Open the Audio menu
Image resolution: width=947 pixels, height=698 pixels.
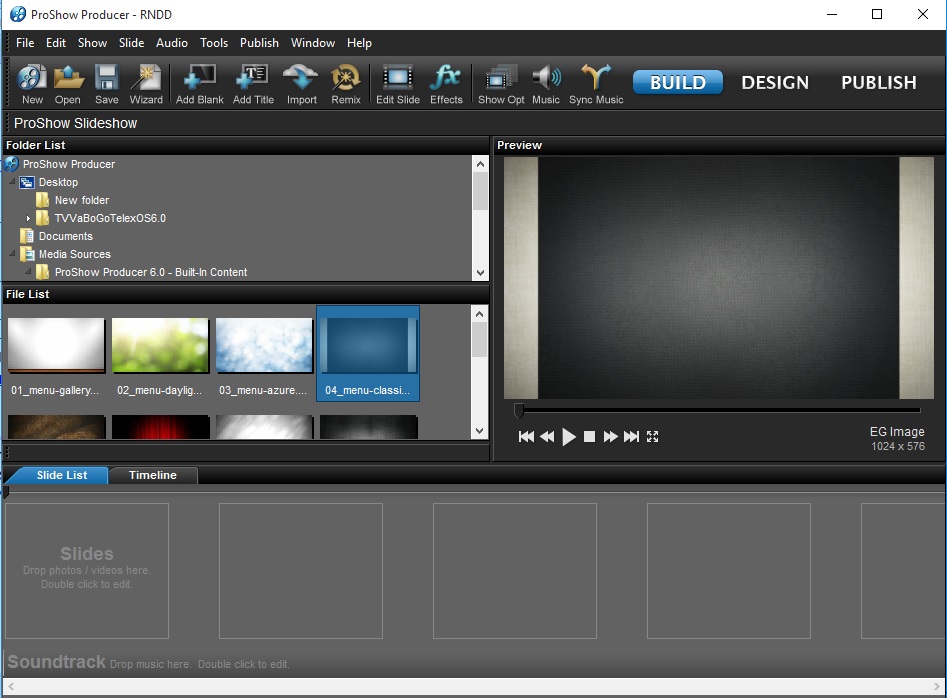click(172, 43)
